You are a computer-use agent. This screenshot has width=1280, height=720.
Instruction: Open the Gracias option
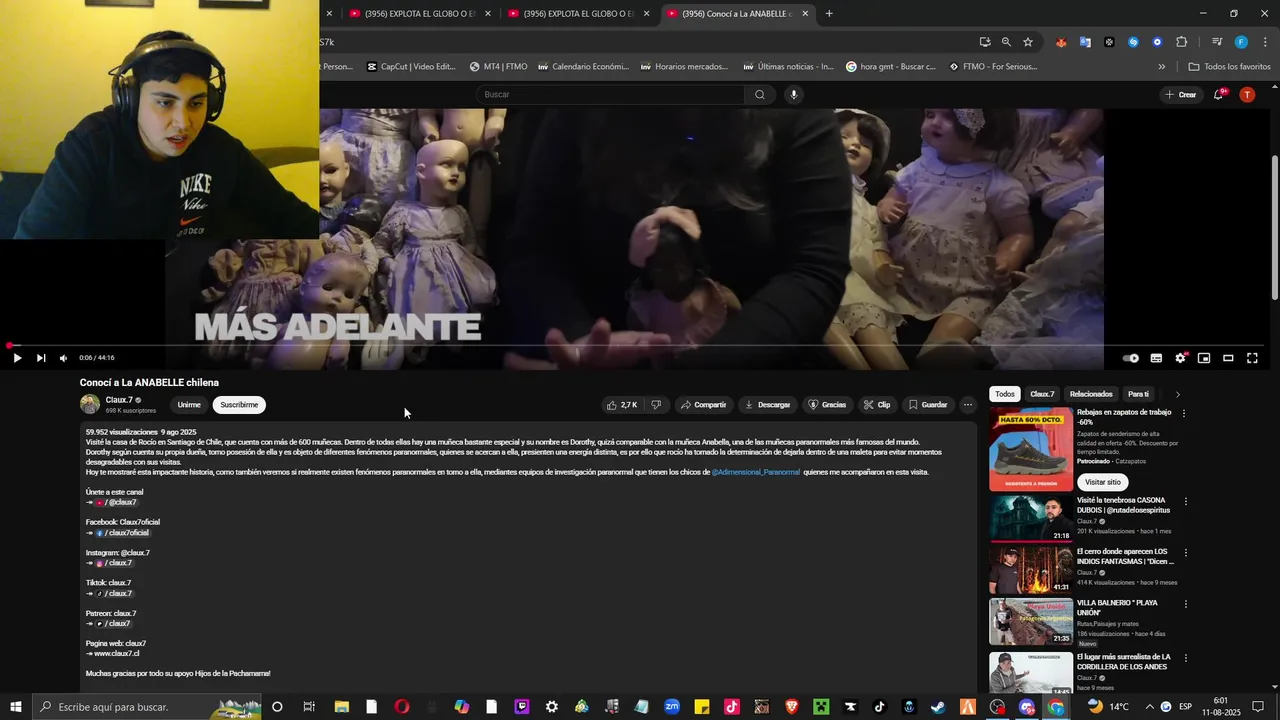pos(827,405)
